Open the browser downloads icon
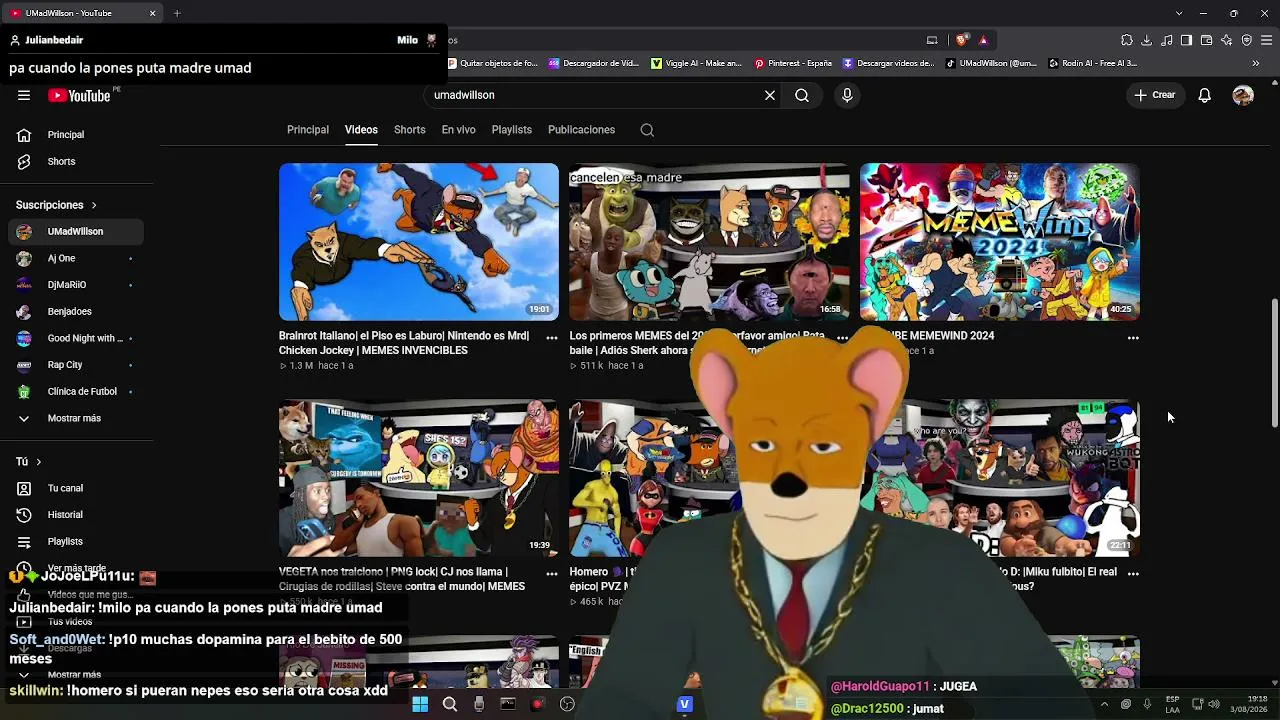The width and height of the screenshot is (1280, 720). (1147, 40)
